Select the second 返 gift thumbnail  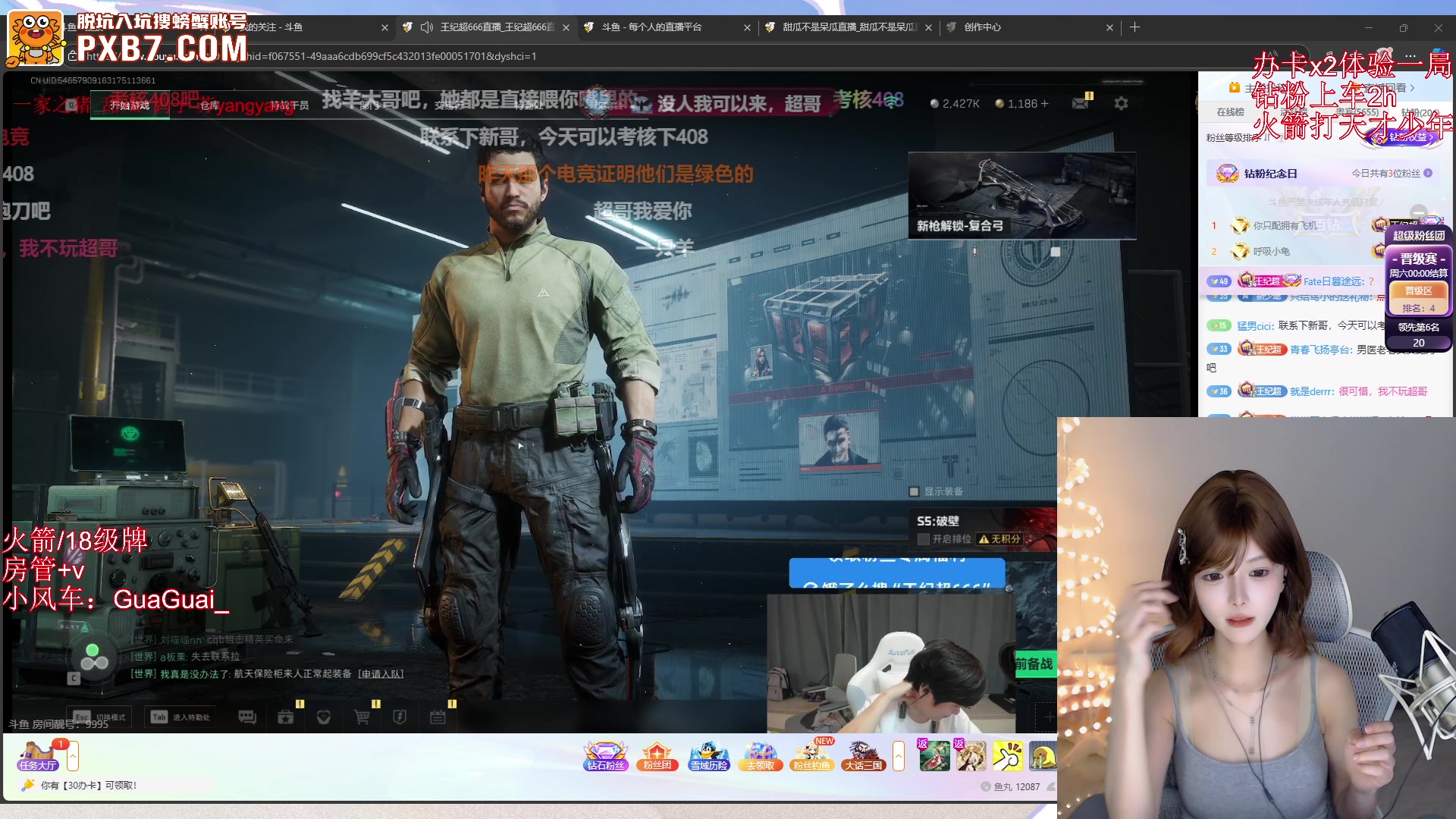pyautogui.click(x=971, y=755)
